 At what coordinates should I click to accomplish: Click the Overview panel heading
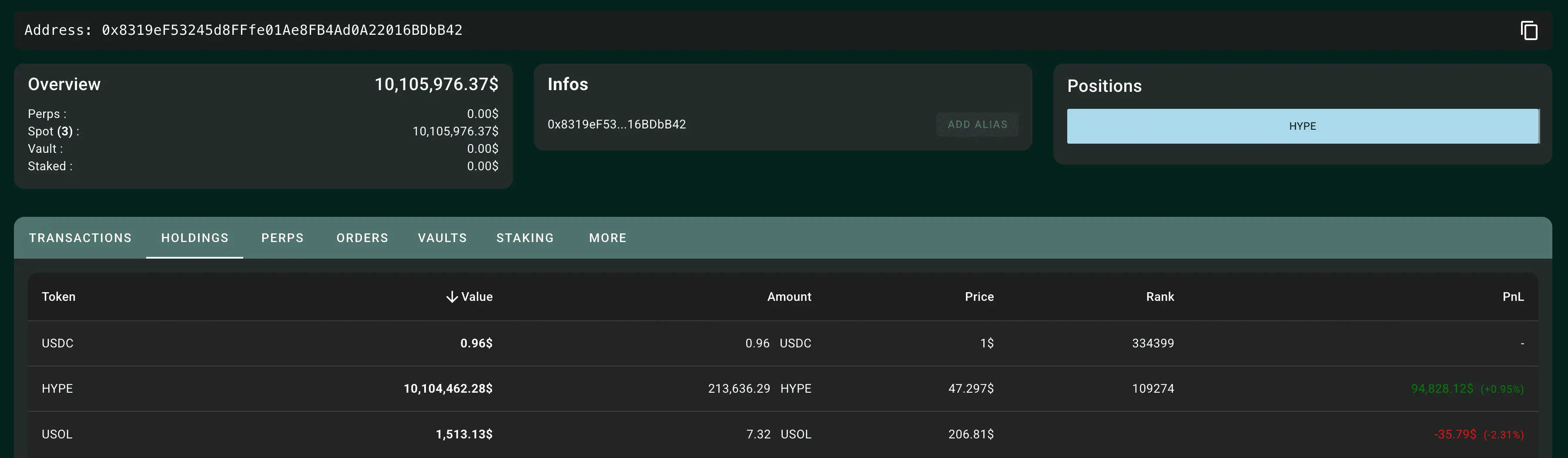tap(64, 84)
